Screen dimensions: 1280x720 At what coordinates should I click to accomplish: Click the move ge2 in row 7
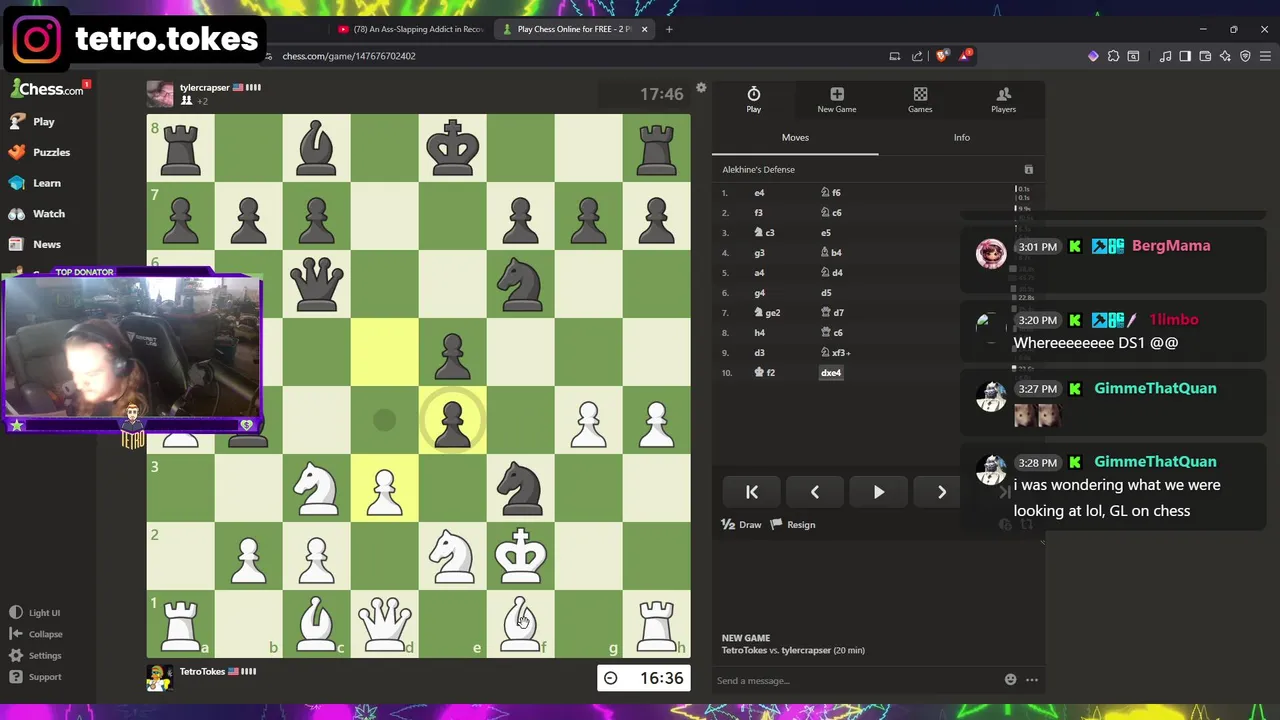(768, 313)
